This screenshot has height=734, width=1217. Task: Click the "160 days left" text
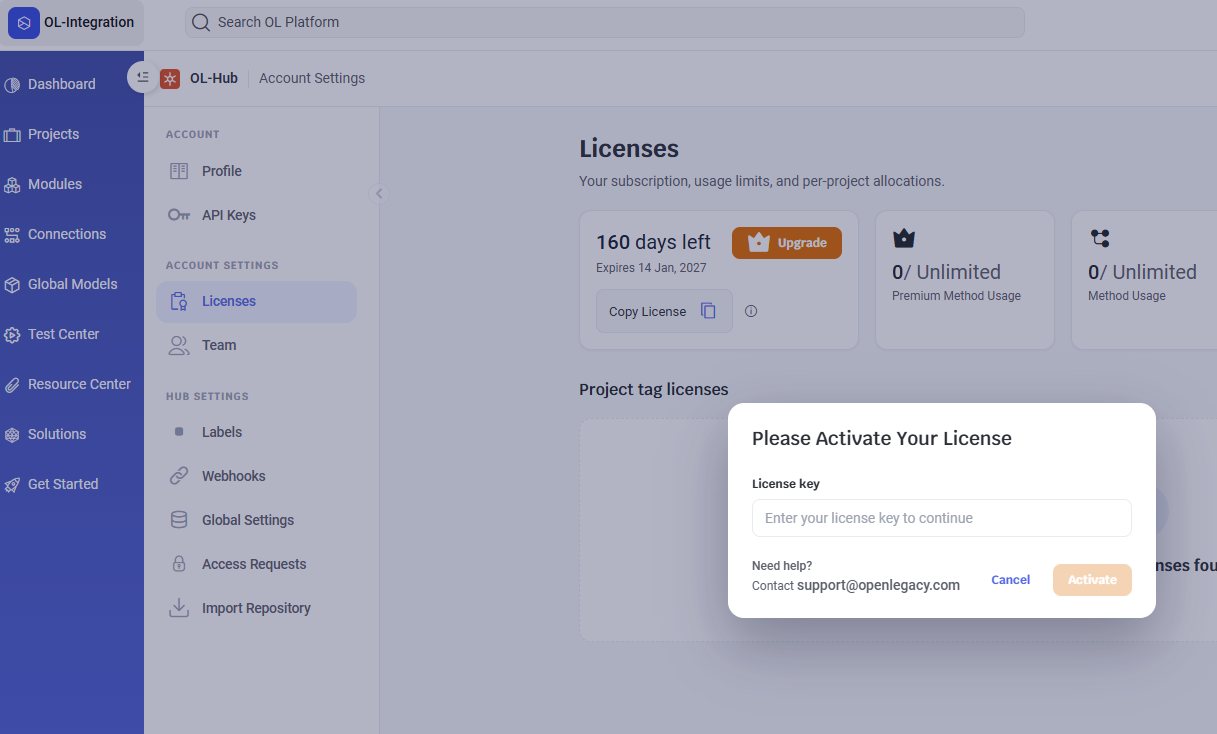point(653,242)
